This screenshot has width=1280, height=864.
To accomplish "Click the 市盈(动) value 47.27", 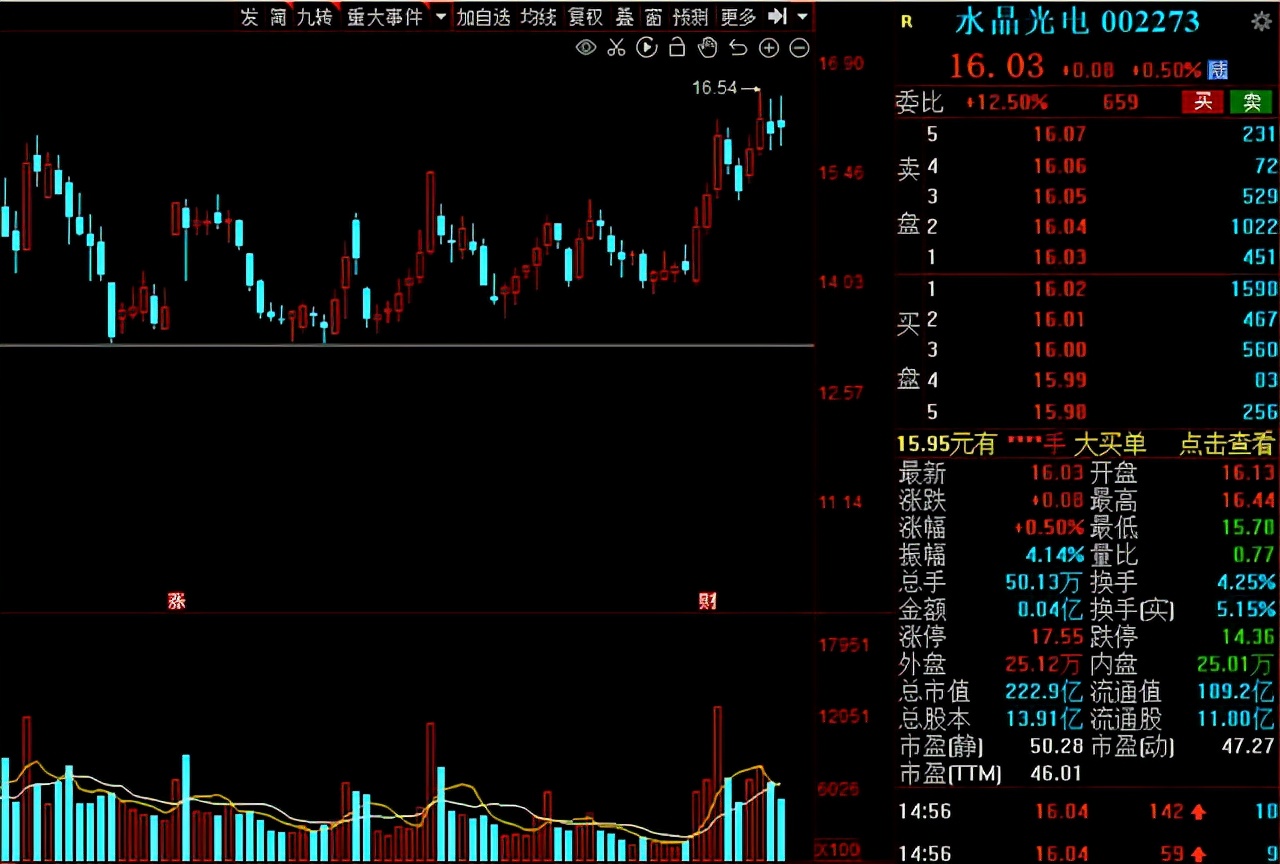I will (x=1250, y=746).
